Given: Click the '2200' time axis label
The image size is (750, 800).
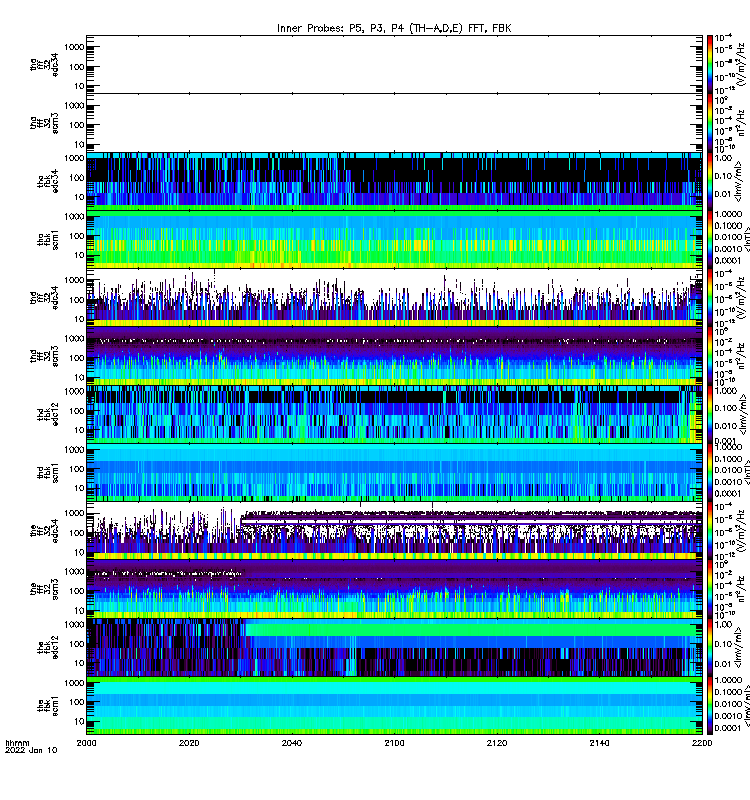Looking at the screenshot, I should [702, 743].
